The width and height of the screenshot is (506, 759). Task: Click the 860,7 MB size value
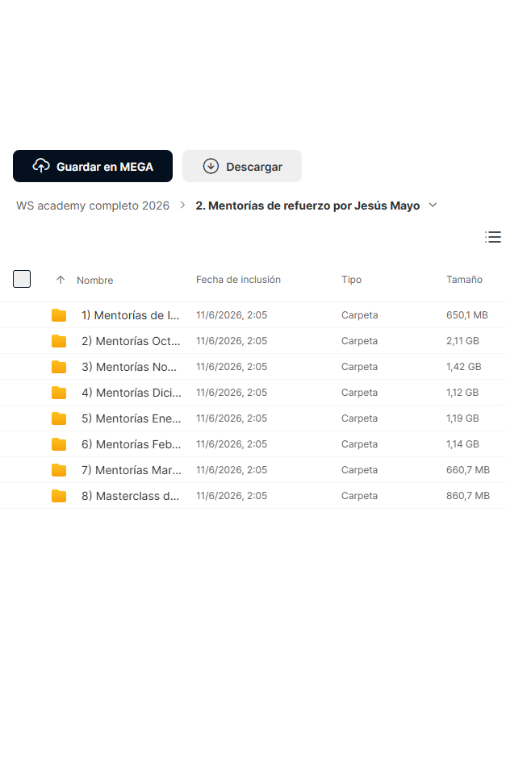point(468,496)
